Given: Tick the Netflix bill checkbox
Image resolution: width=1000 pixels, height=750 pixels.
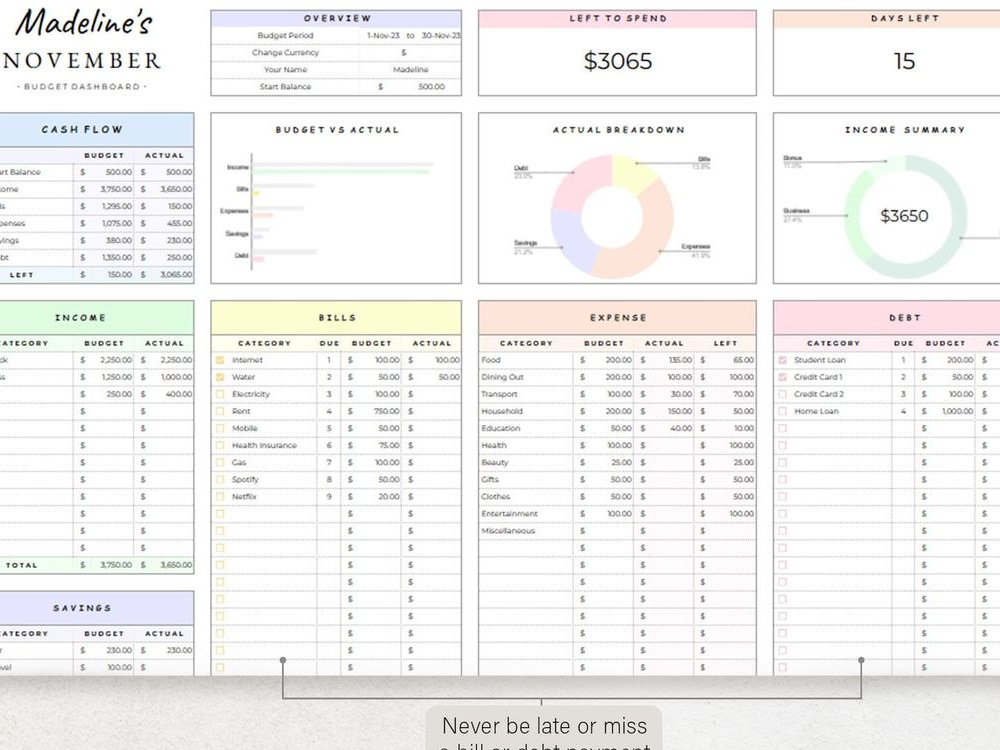Looking at the screenshot, I should pos(220,497).
